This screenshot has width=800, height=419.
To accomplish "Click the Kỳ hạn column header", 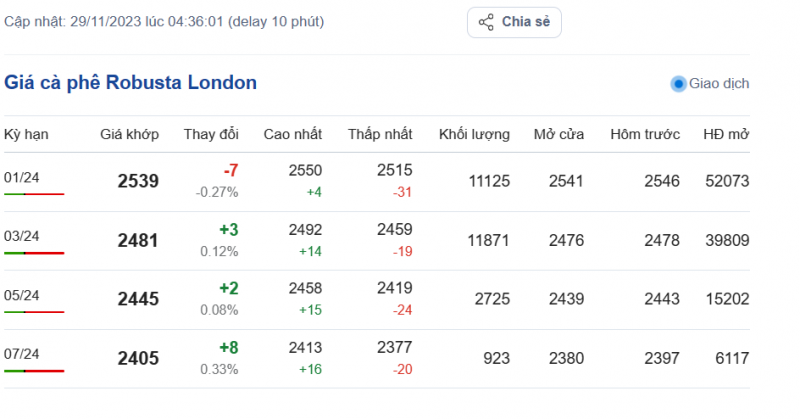I will tap(26, 134).
